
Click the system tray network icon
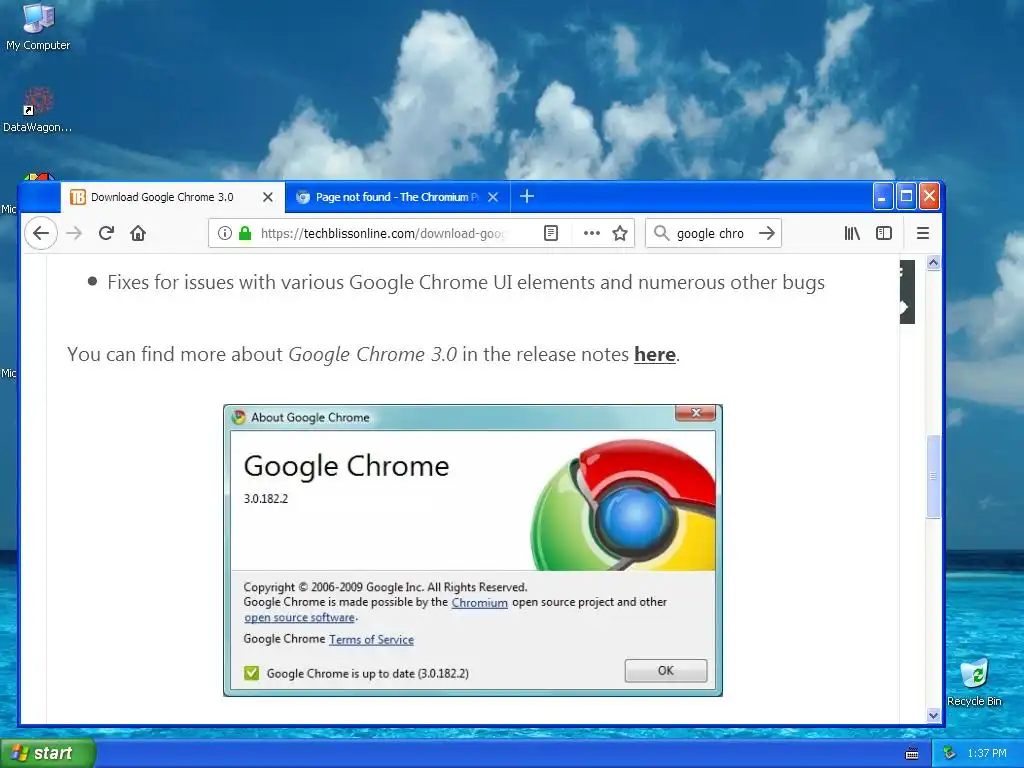pyautogui.click(x=950, y=754)
